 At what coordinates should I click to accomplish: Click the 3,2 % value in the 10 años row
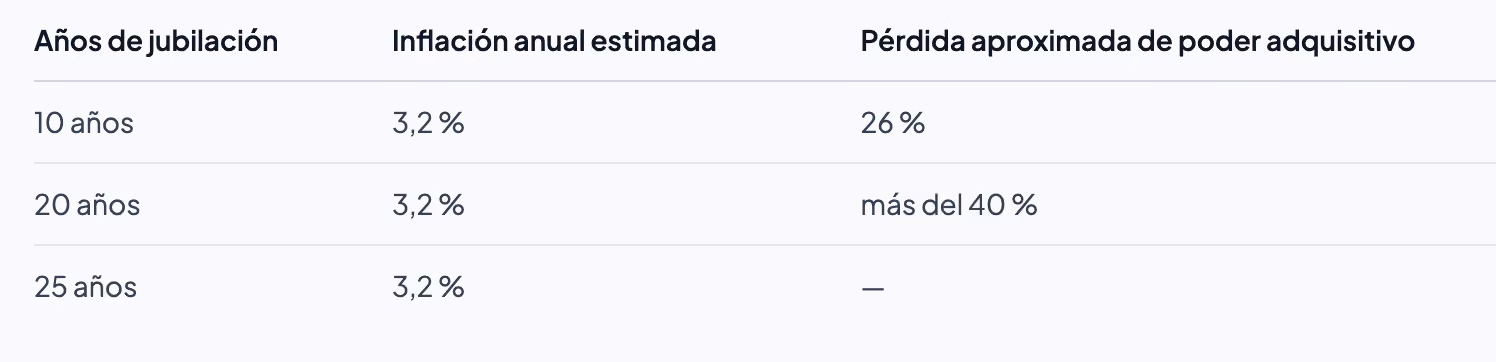coord(429,124)
